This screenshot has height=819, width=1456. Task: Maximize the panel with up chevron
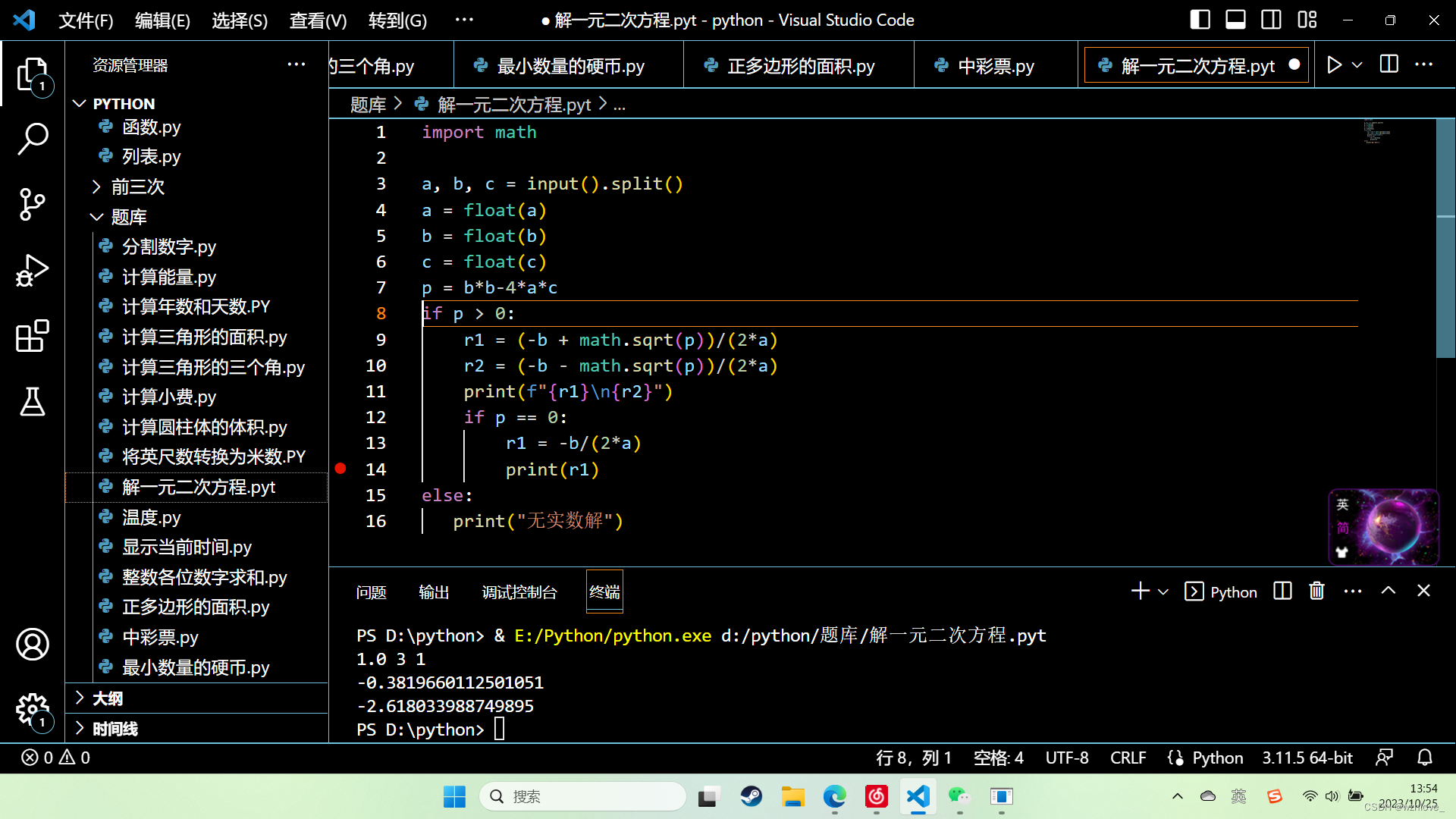pos(1389,591)
